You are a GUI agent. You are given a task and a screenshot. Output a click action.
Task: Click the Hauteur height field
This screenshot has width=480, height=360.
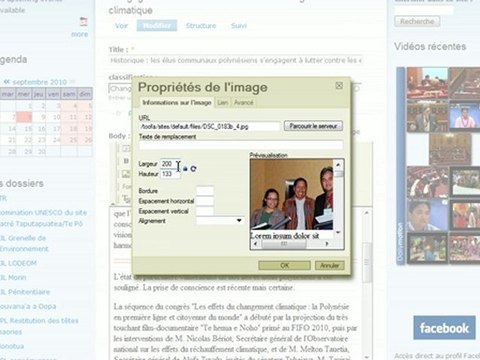coord(170,174)
